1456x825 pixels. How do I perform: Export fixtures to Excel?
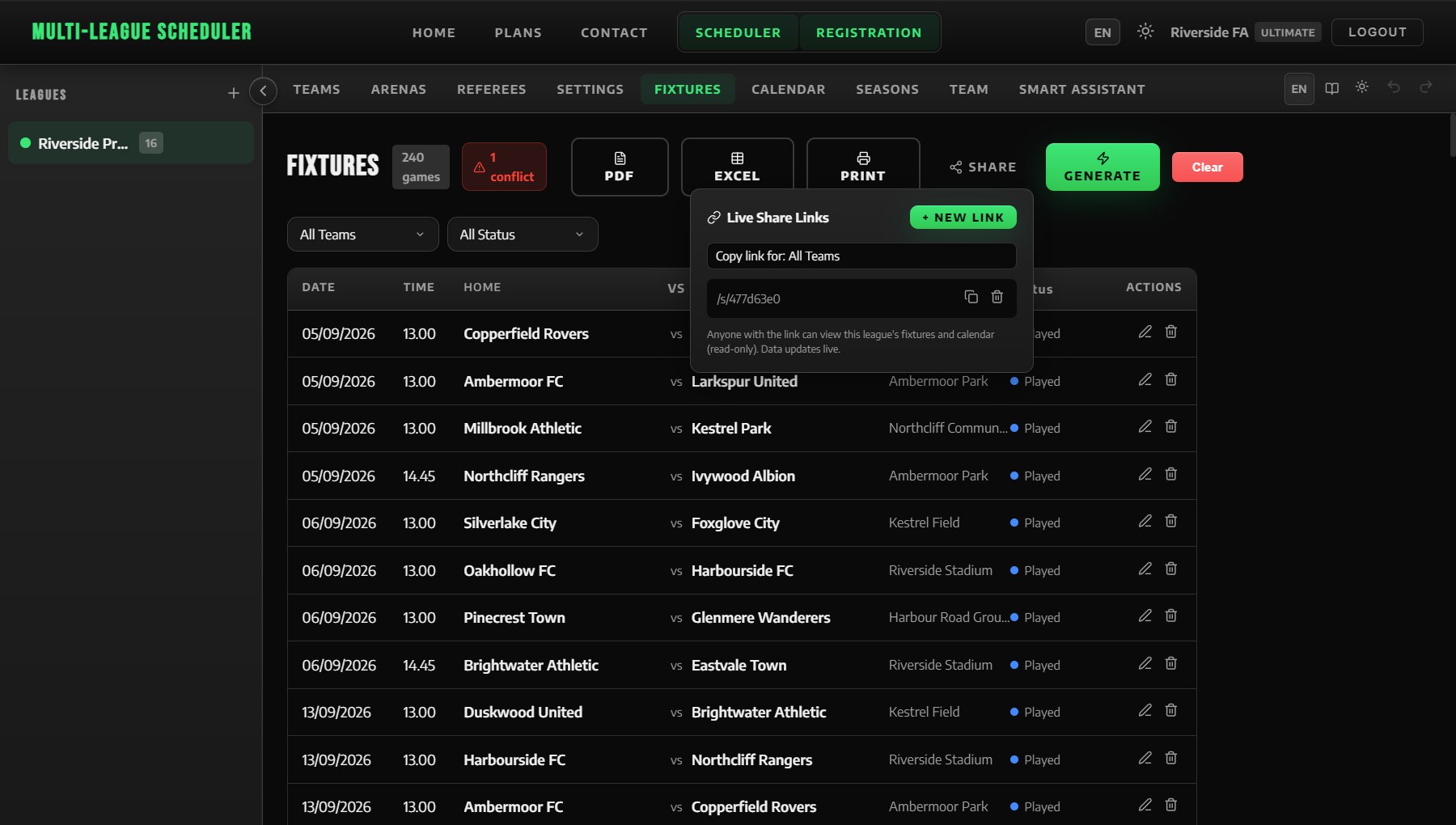737,167
